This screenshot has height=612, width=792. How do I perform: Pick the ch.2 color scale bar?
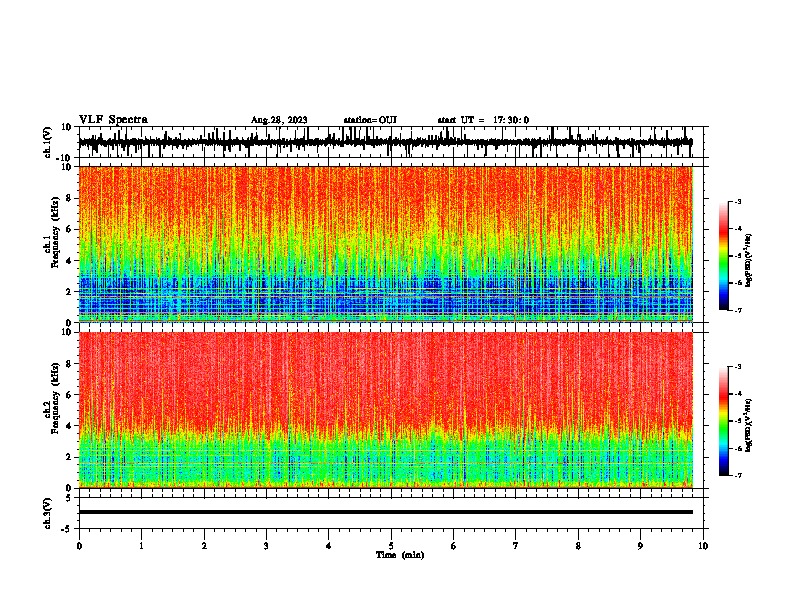coord(724,421)
